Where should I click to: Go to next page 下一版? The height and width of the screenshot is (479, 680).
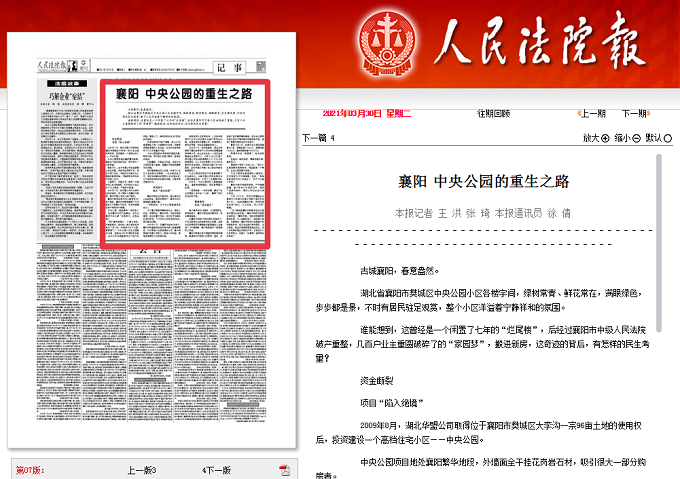pos(216,470)
